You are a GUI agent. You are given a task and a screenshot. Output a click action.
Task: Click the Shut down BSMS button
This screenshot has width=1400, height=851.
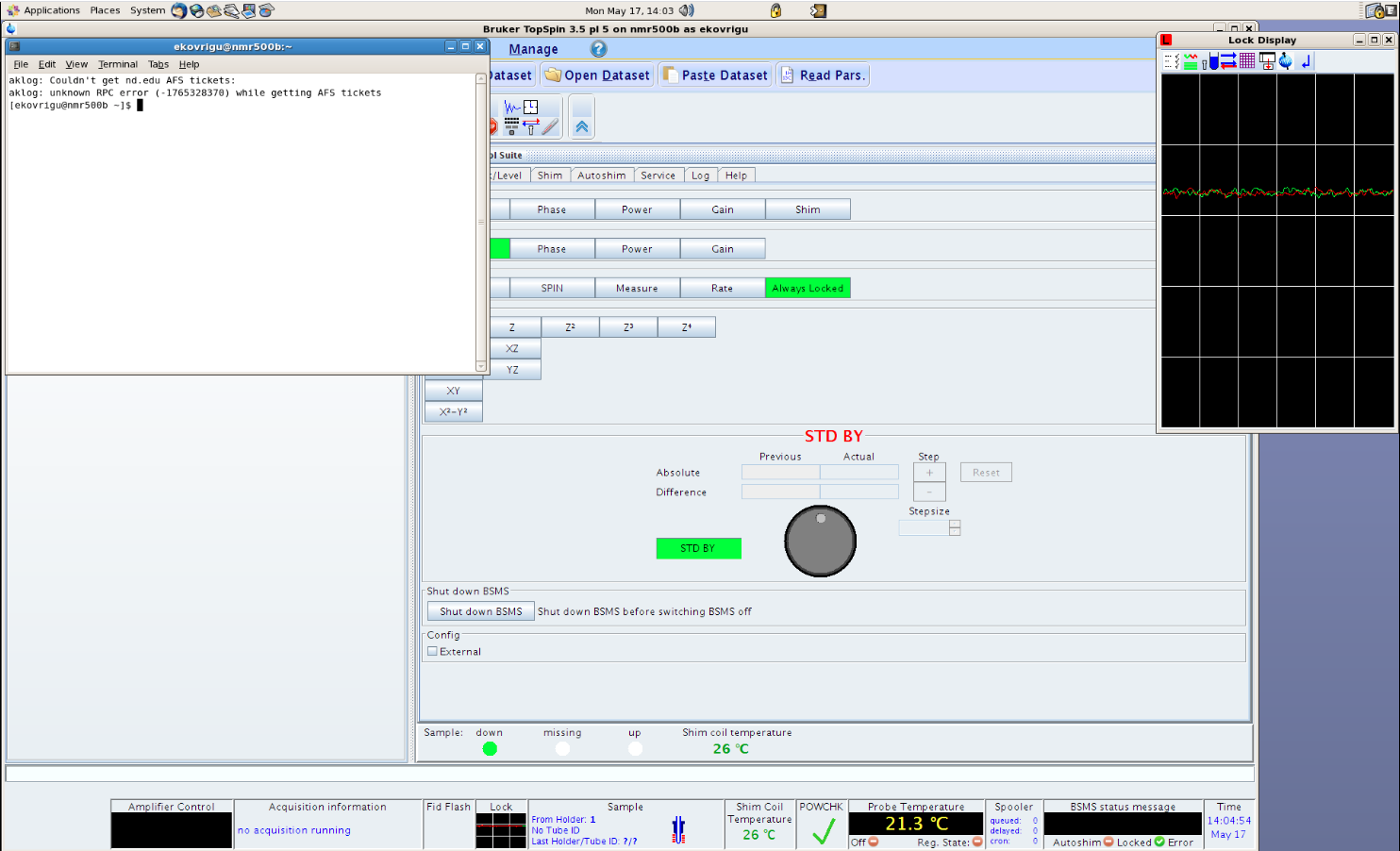pos(481,611)
